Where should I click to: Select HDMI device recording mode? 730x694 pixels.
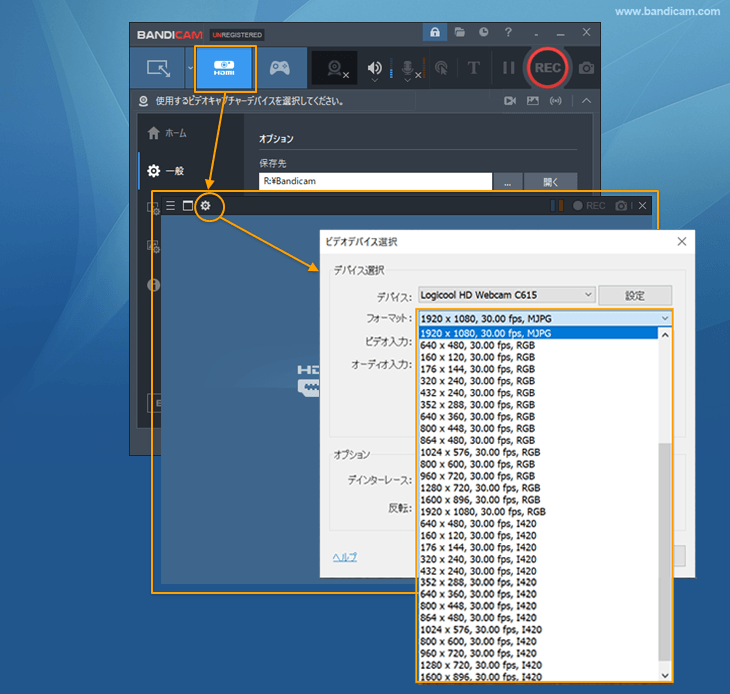click(x=225, y=68)
